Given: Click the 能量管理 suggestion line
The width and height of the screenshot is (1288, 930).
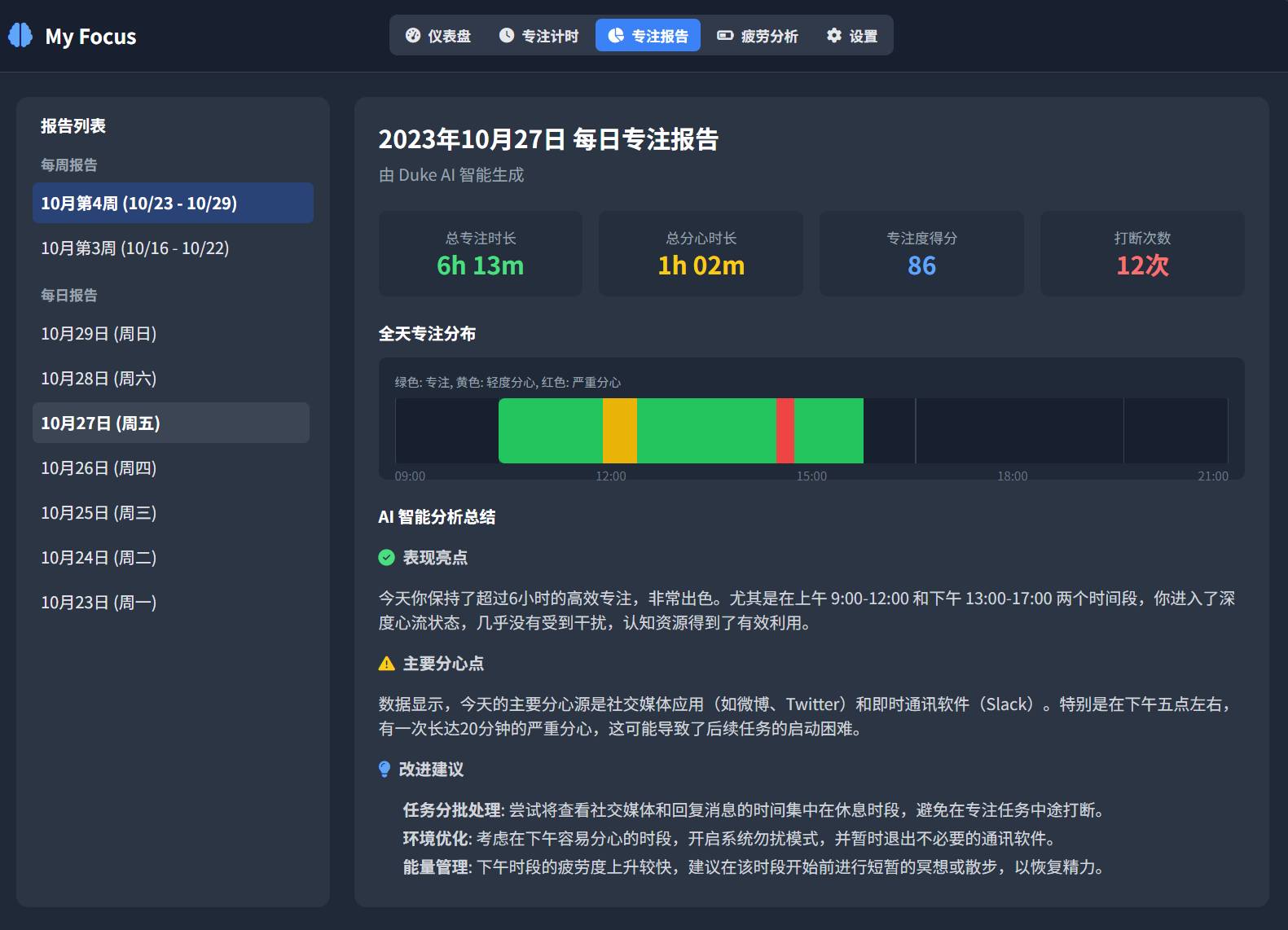Looking at the screenshot, I should click(x=754, y=866).
